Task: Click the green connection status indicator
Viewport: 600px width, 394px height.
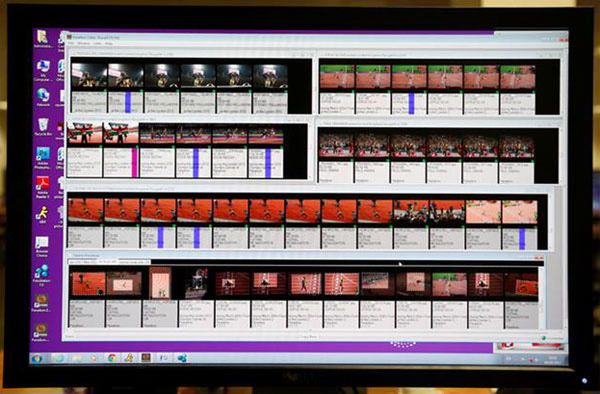Action: pyautogui.click(x=543, y=338)
